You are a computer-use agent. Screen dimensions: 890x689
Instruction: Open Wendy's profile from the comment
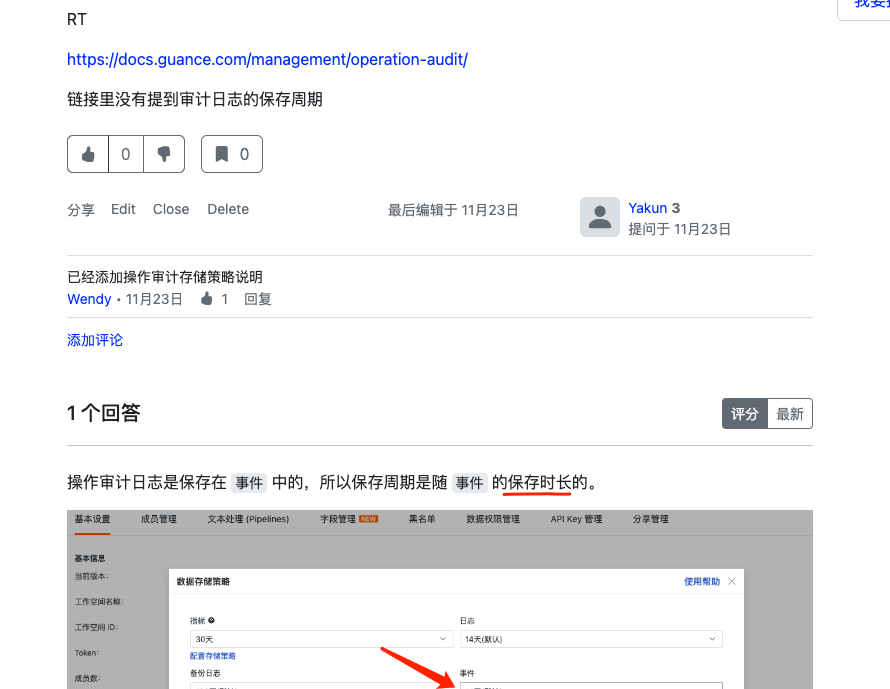(x=89, y=299)
